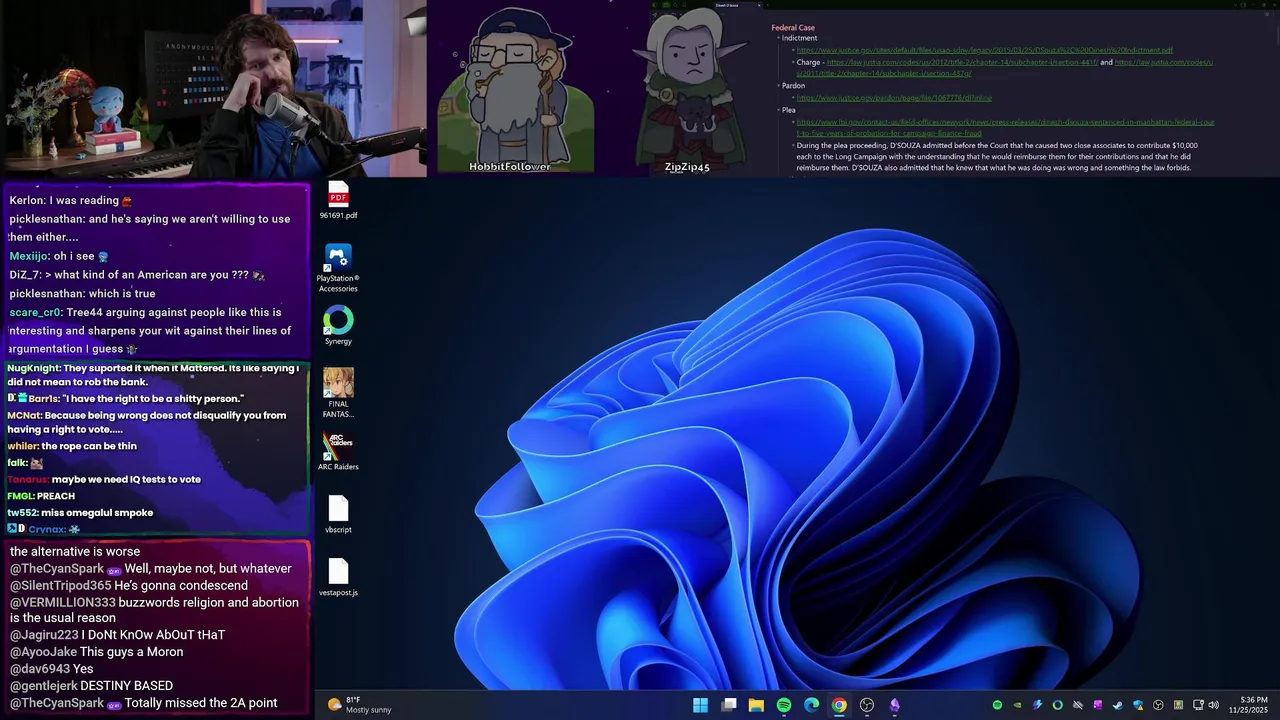1280x720 pixels.
Task: Click the Windows Security shield tray icon
Action: [x=1138, y=705]
